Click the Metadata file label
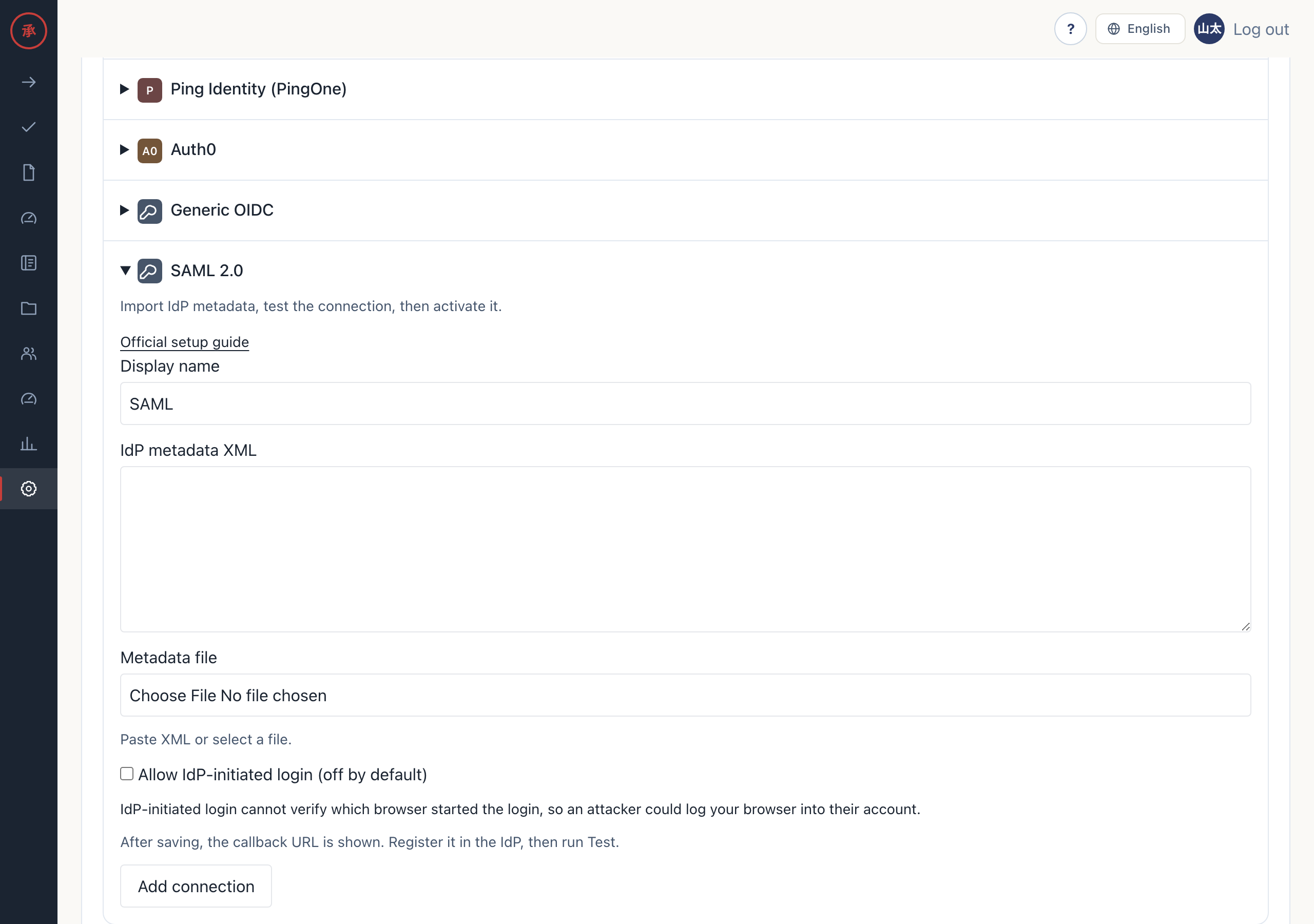The height and width of the screenshot is (924, 1314). (x=168, y=657)
